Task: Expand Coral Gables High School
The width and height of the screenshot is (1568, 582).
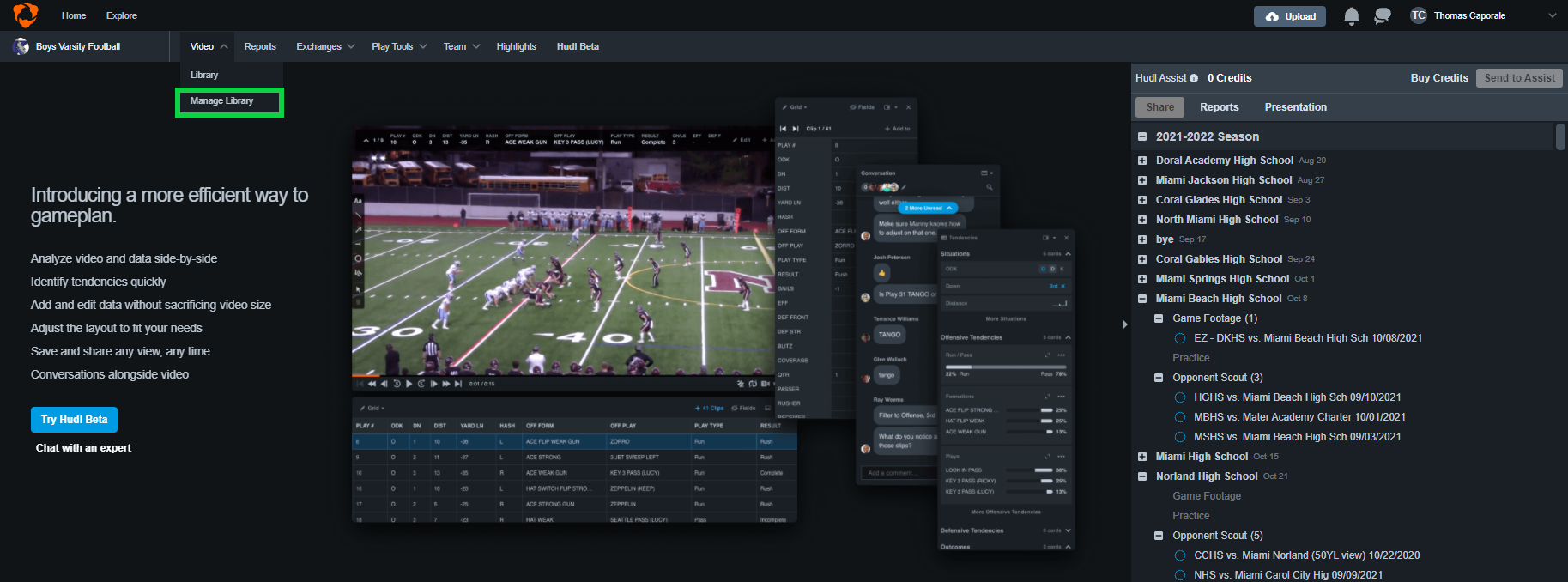Action: 1142,259
